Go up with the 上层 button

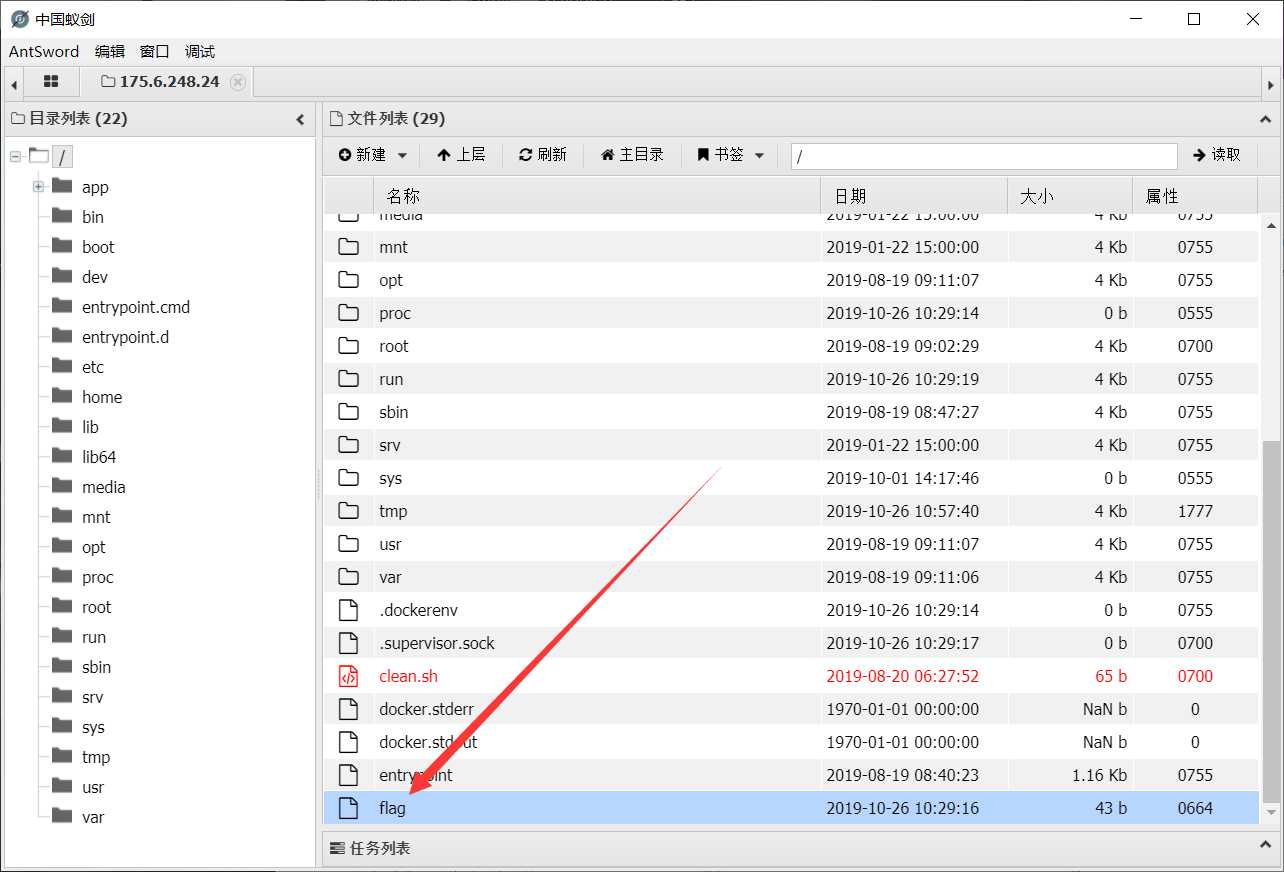(461, 155)
